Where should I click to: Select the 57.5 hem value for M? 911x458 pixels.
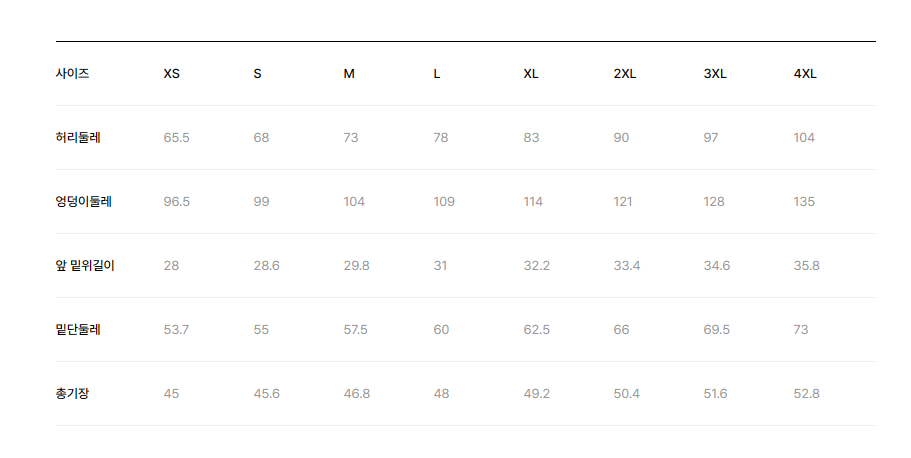point(355,330)
